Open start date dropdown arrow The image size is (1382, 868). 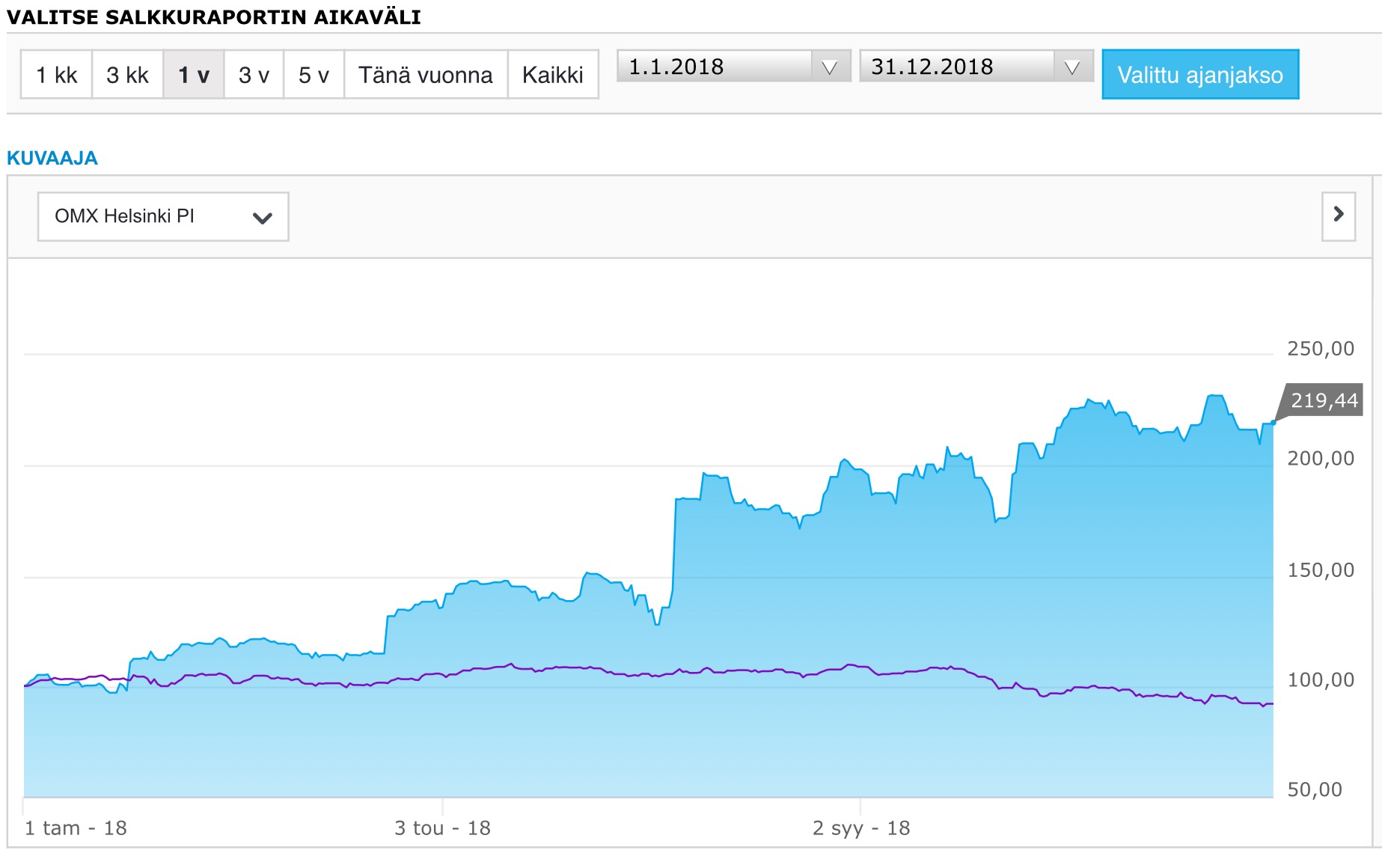829,67
